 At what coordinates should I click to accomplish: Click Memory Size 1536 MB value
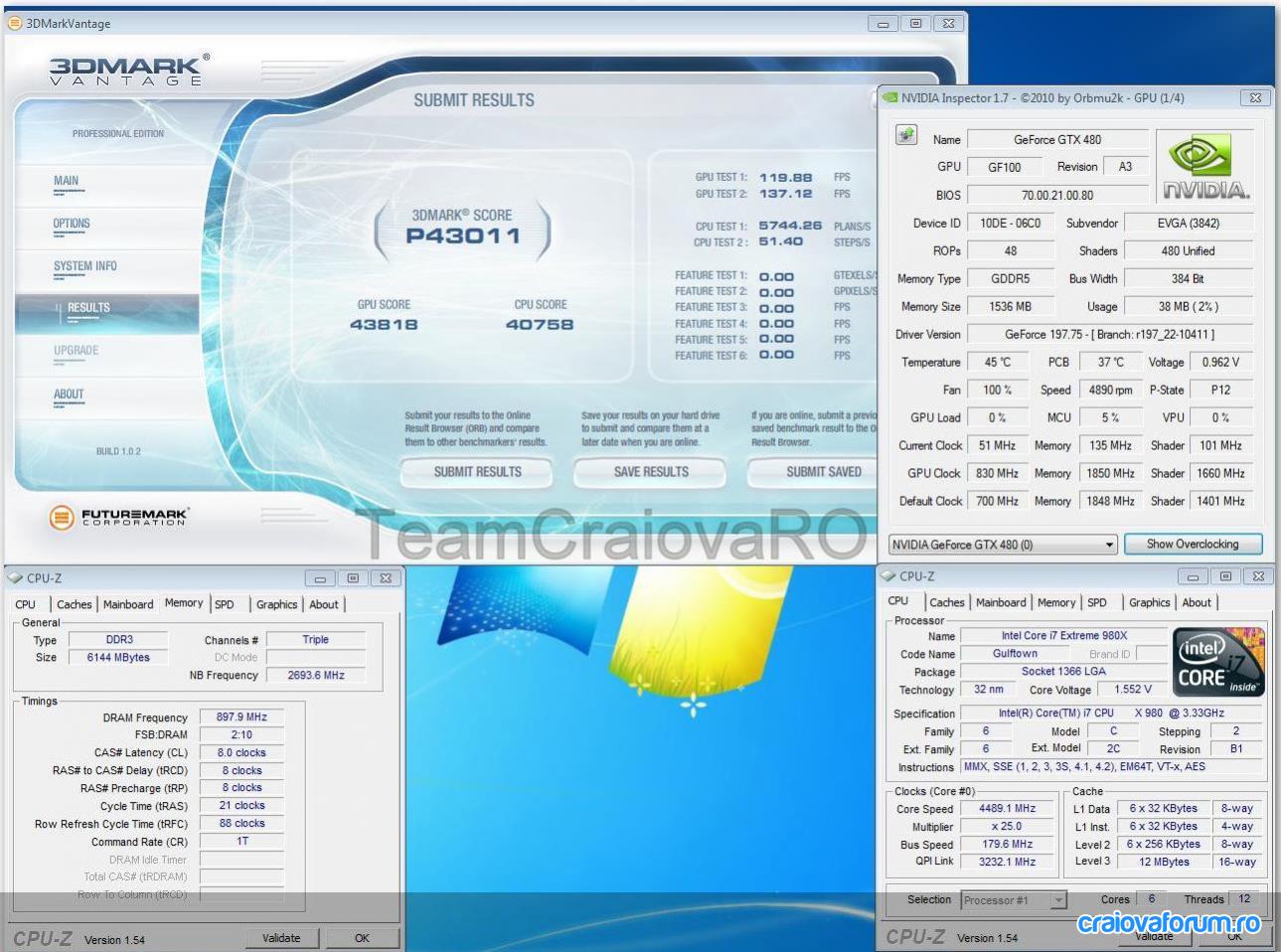click(1010, 307)
